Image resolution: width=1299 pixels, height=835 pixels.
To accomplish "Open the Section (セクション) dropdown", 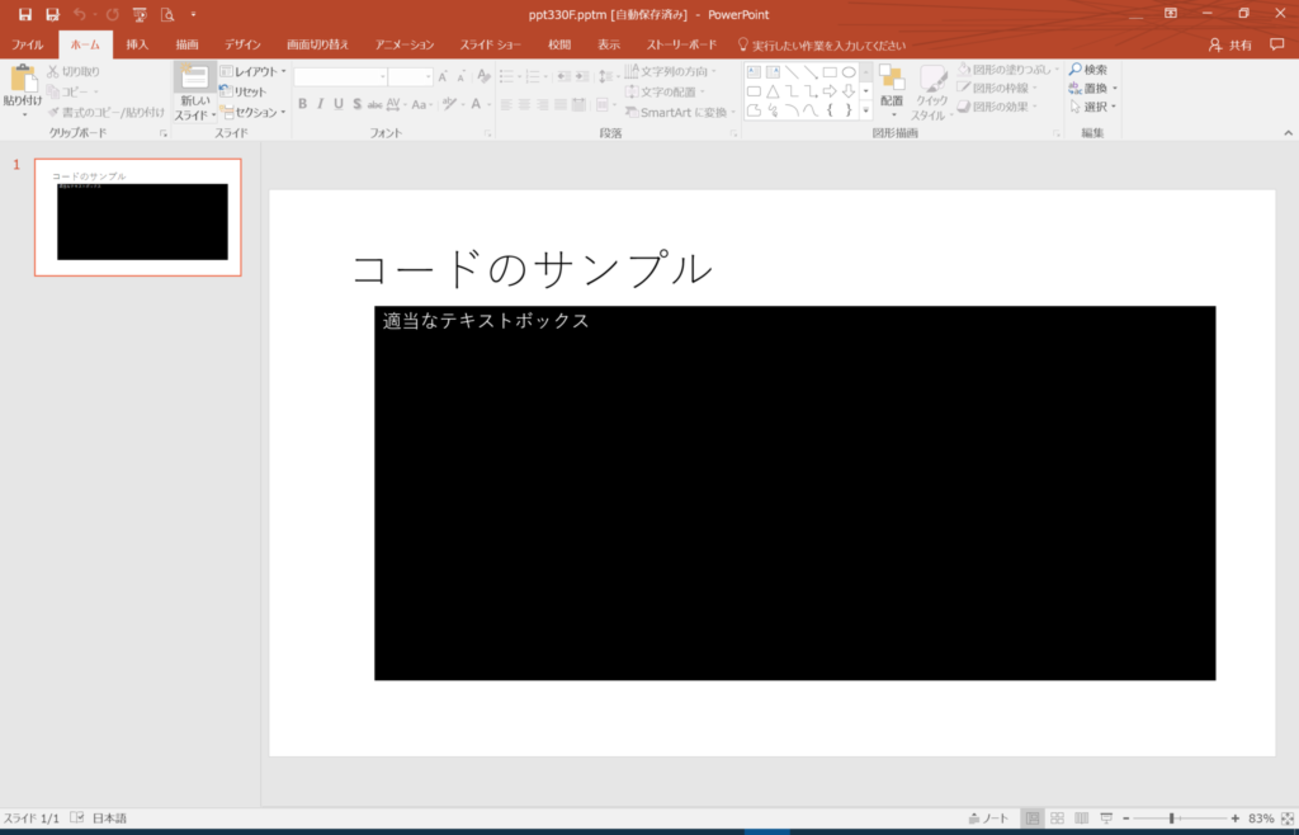I will click(x=254, y=112).
